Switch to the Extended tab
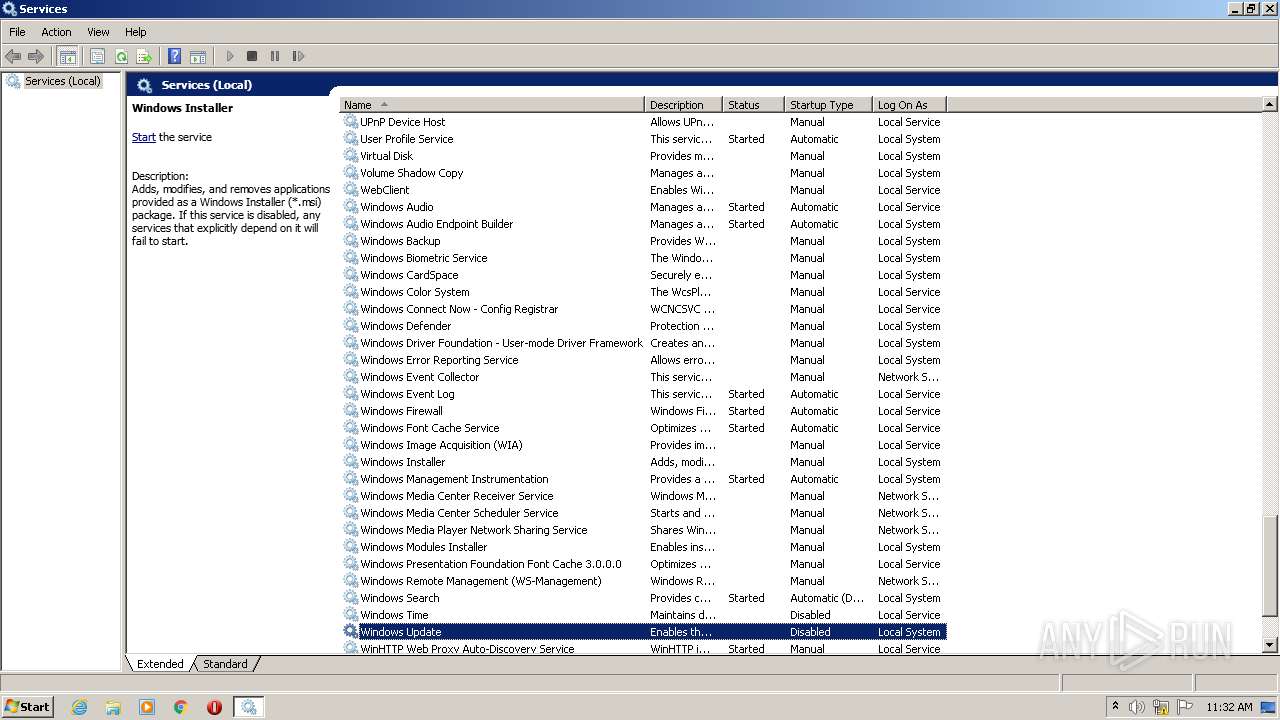 pyautogui.click(x=160, y=664)
